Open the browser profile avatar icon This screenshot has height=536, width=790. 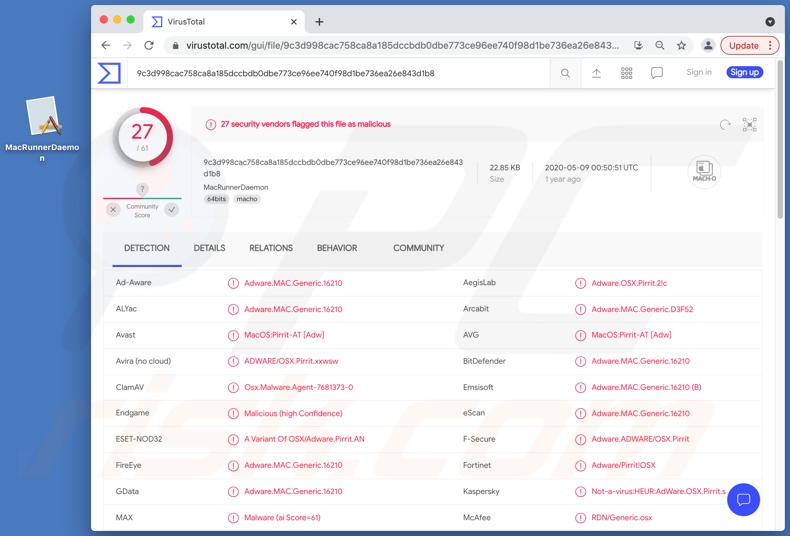coord(708,45)
